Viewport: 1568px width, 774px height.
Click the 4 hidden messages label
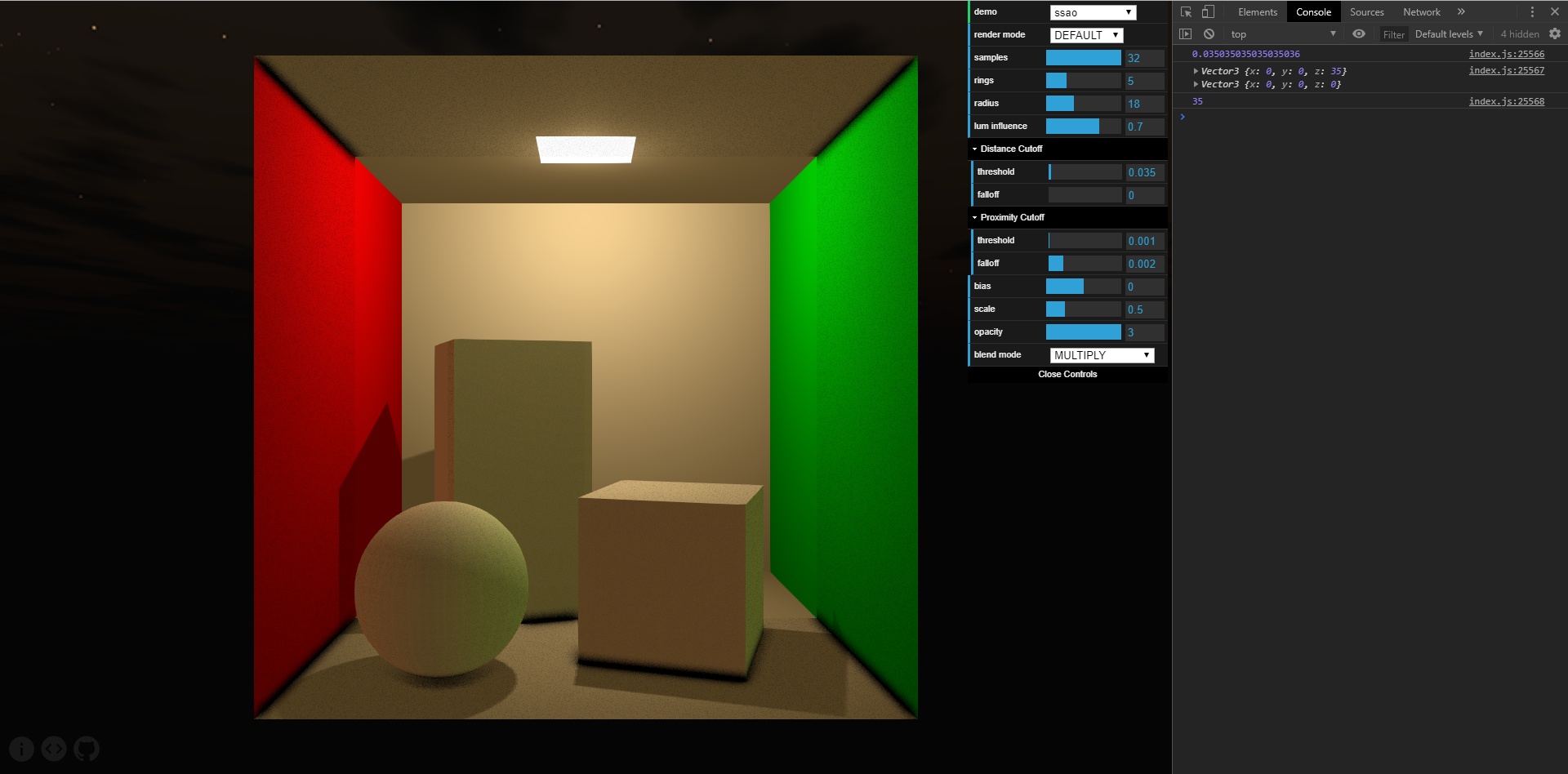click(x=1519, y=33)
